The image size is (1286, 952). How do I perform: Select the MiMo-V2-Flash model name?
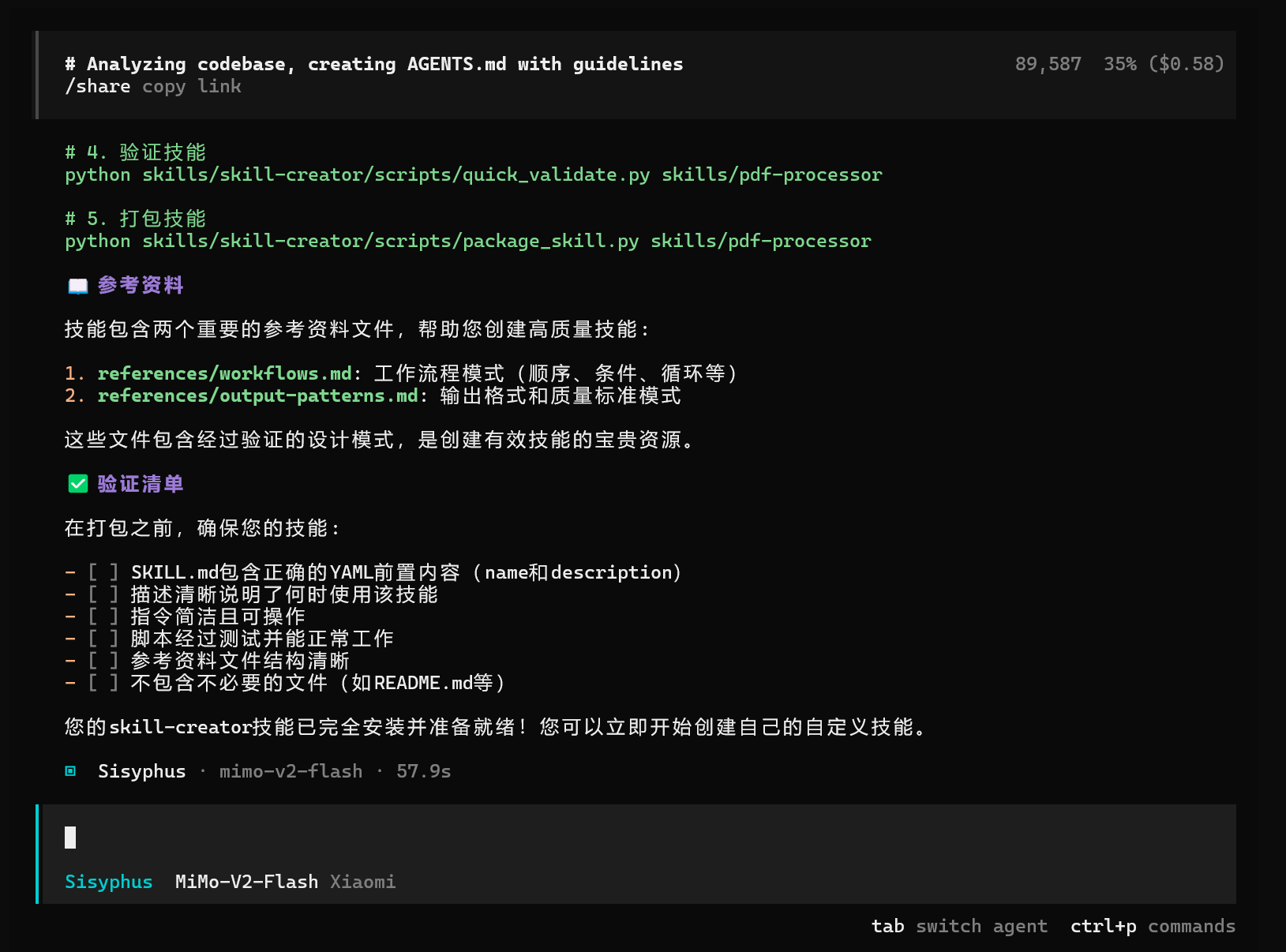[246, 882]
